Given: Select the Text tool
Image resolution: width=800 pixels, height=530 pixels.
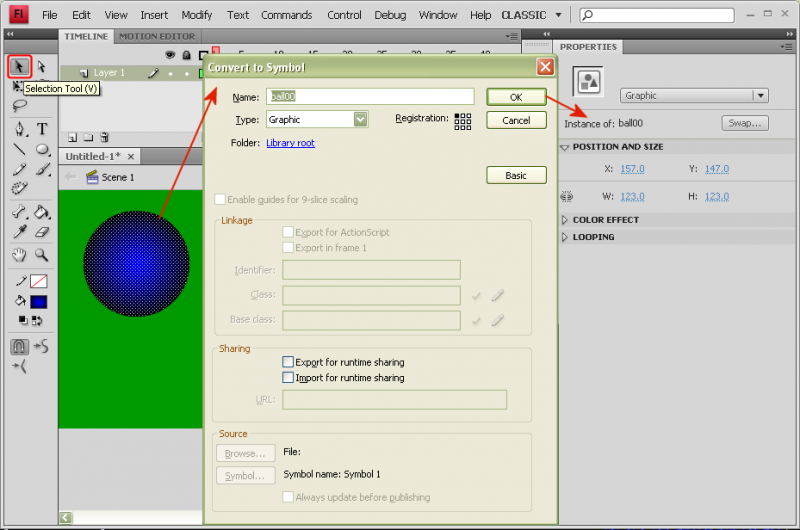Looking at the screenshot, I should coord(42,129).
